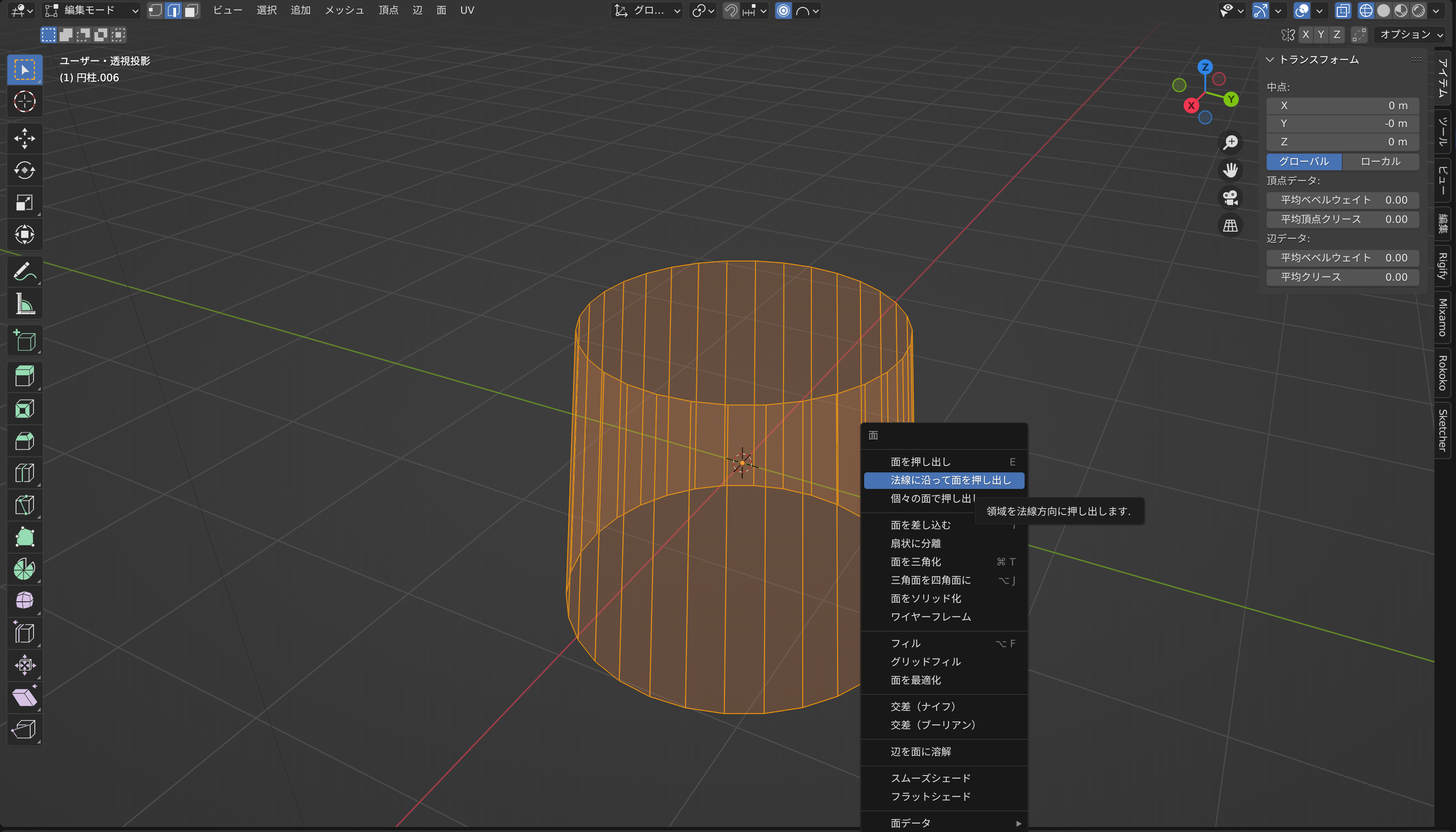Open proportional falloff dropdown
Viewport: 1456px width, 832px height.
point(807,10)
